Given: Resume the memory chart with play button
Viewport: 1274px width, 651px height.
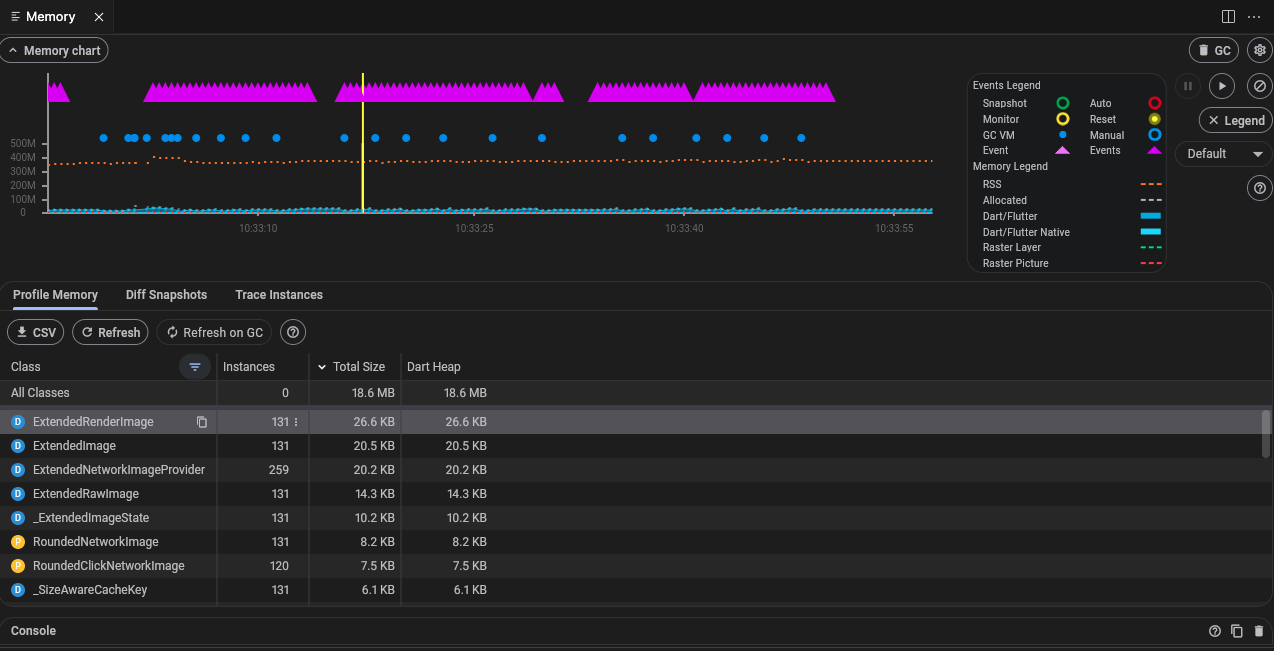Looking at the screenshot, I should [x=1222, y=87].
